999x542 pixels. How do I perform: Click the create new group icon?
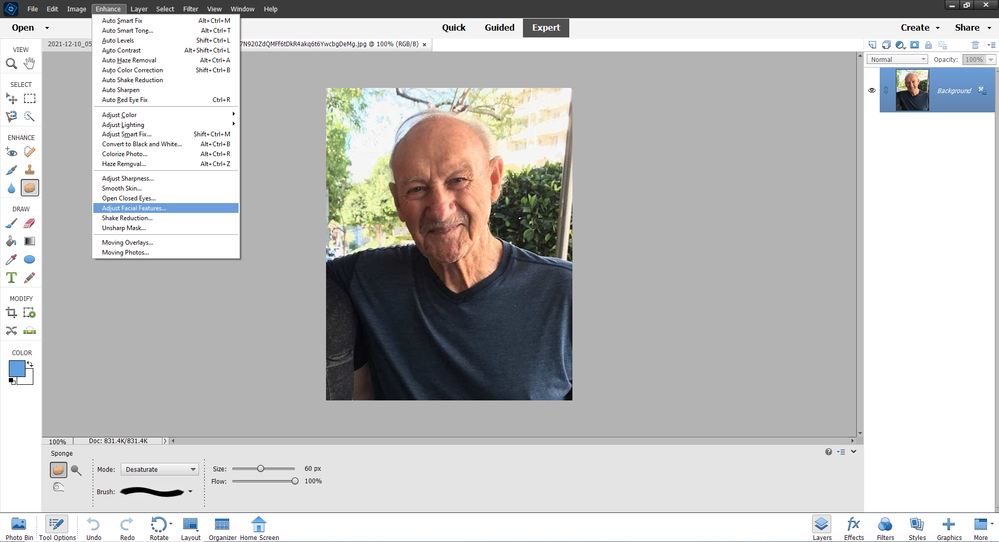point(886,45)
